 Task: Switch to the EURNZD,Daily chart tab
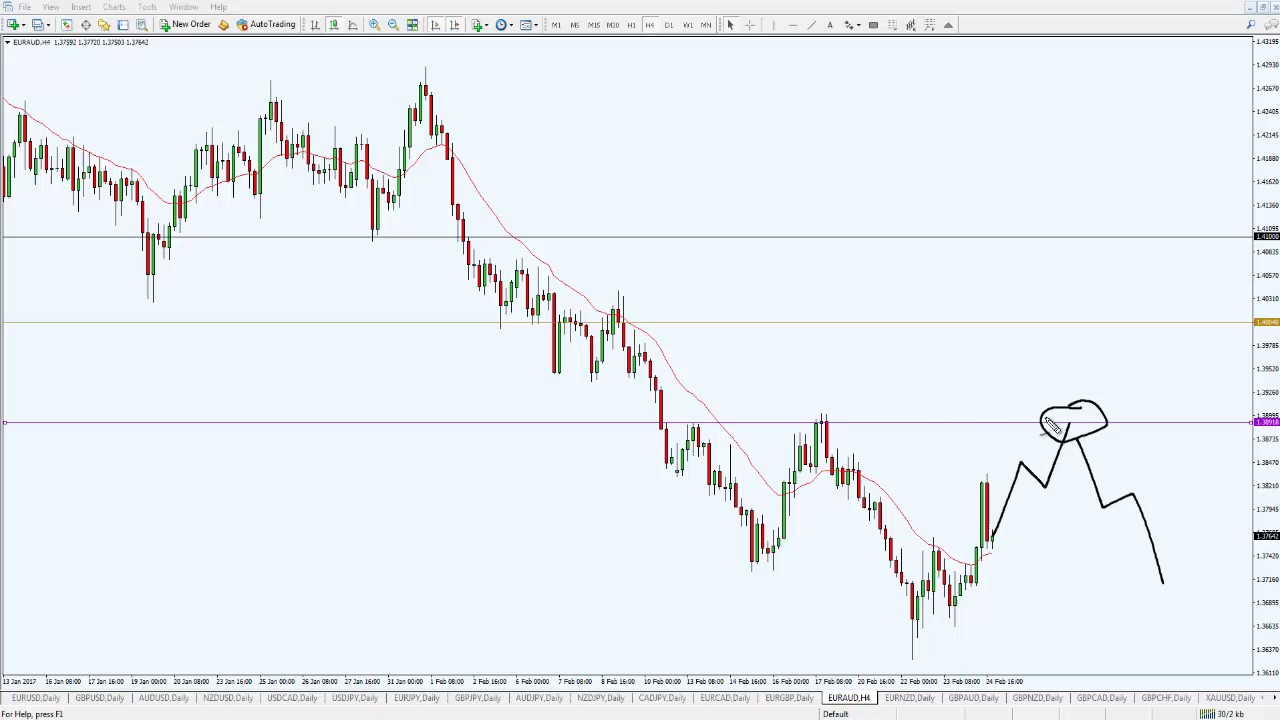(x=909, y=698)
